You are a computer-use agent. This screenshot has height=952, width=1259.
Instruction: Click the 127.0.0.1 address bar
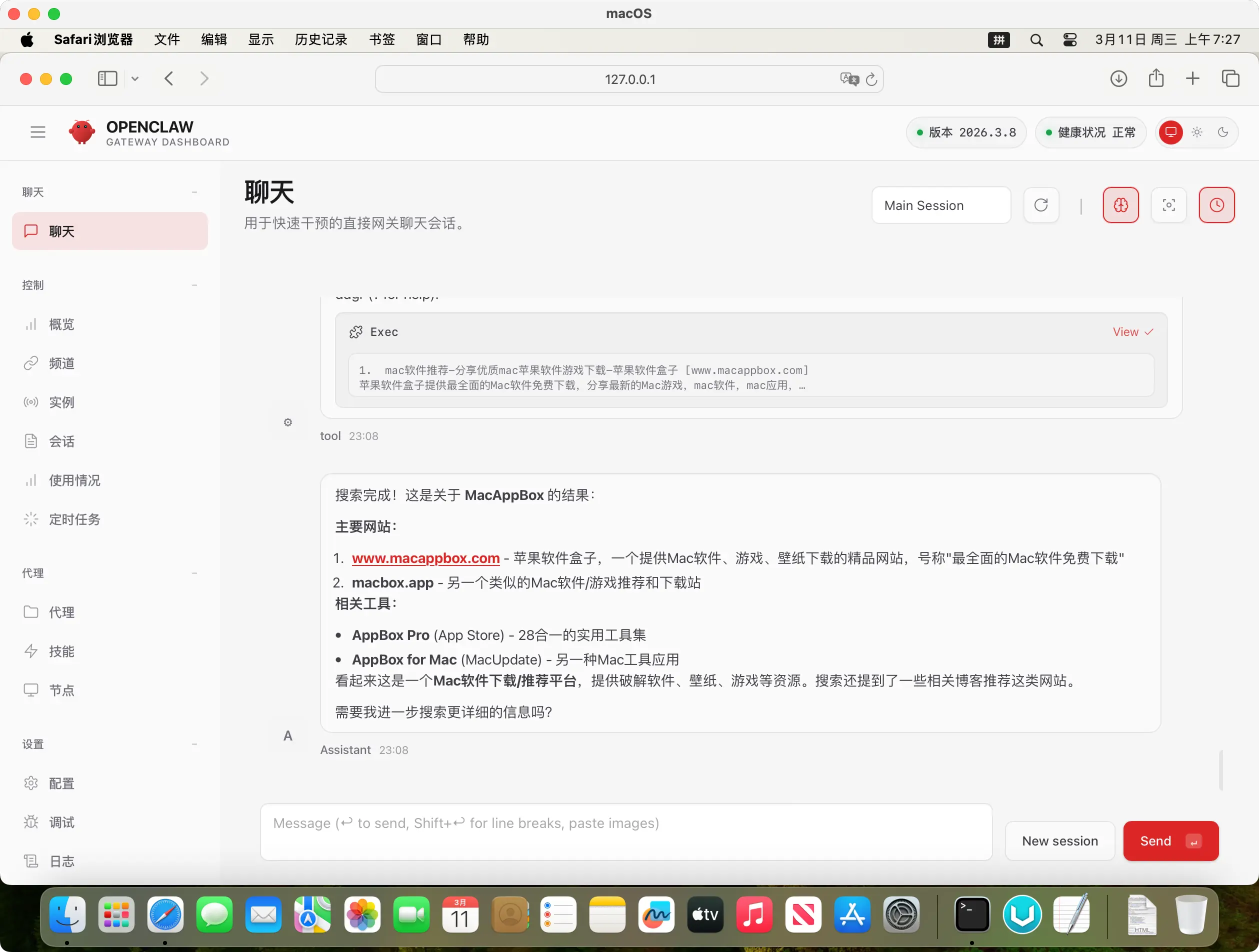pos(629,79)
